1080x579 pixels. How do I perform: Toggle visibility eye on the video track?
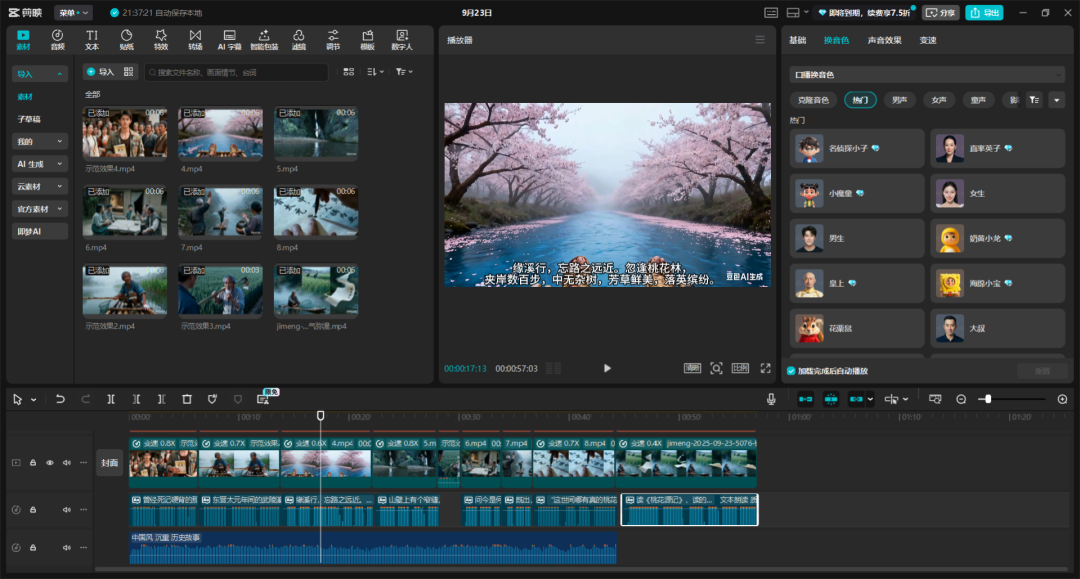coord(50,463)
